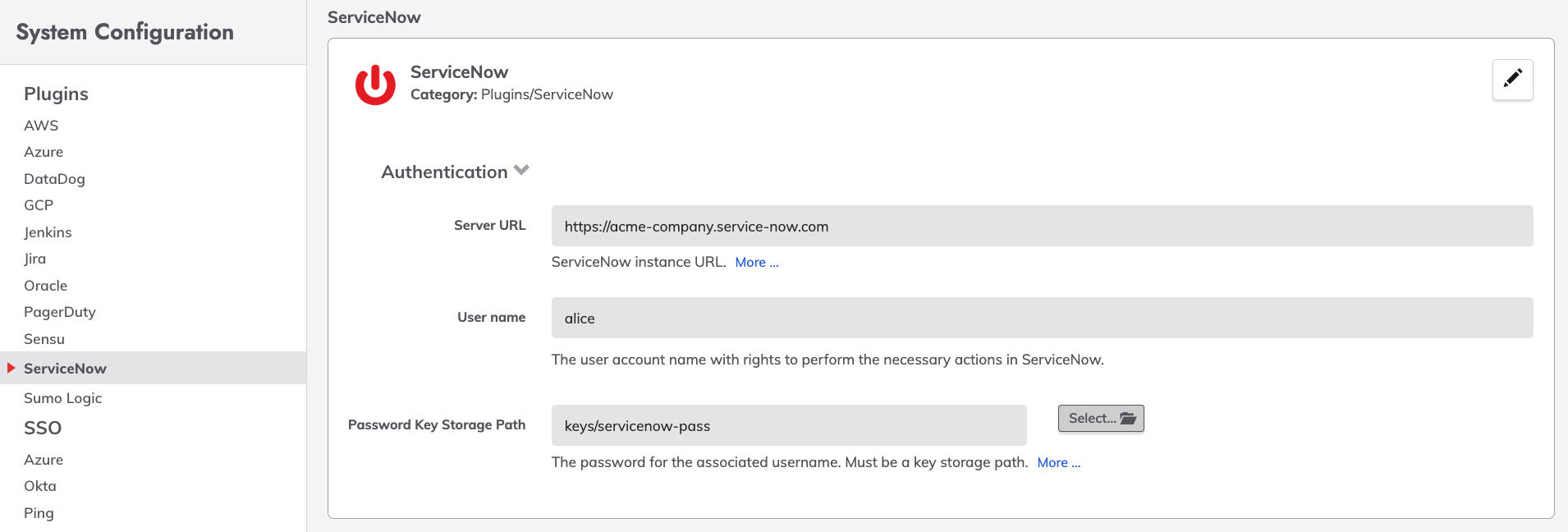This screenshot has height=532, width=1568.
Task: Open Ping SSO configuration
Action: pos(39,513)
